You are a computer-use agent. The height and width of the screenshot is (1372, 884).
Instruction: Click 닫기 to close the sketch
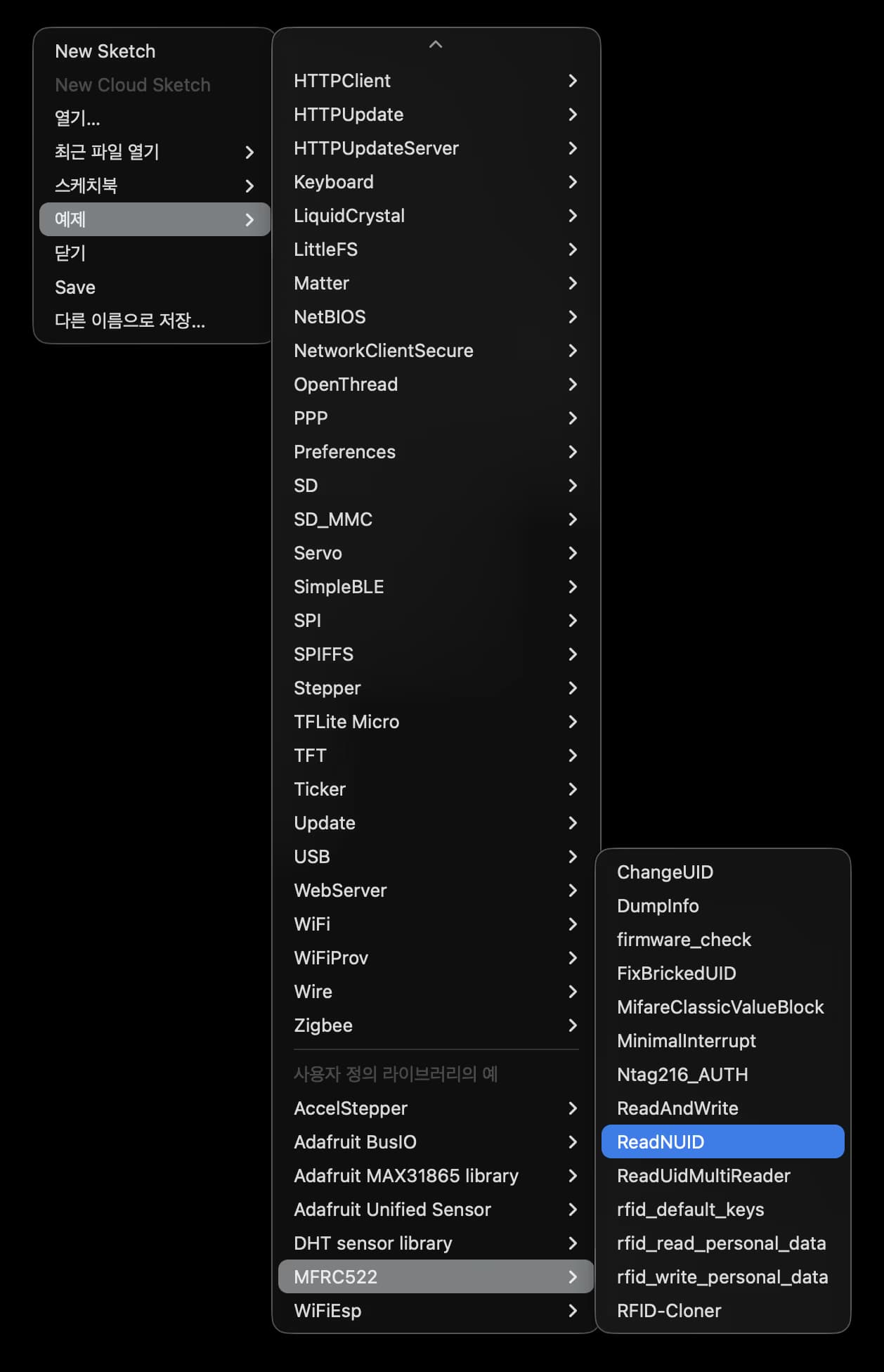click(x=70, y=253)
